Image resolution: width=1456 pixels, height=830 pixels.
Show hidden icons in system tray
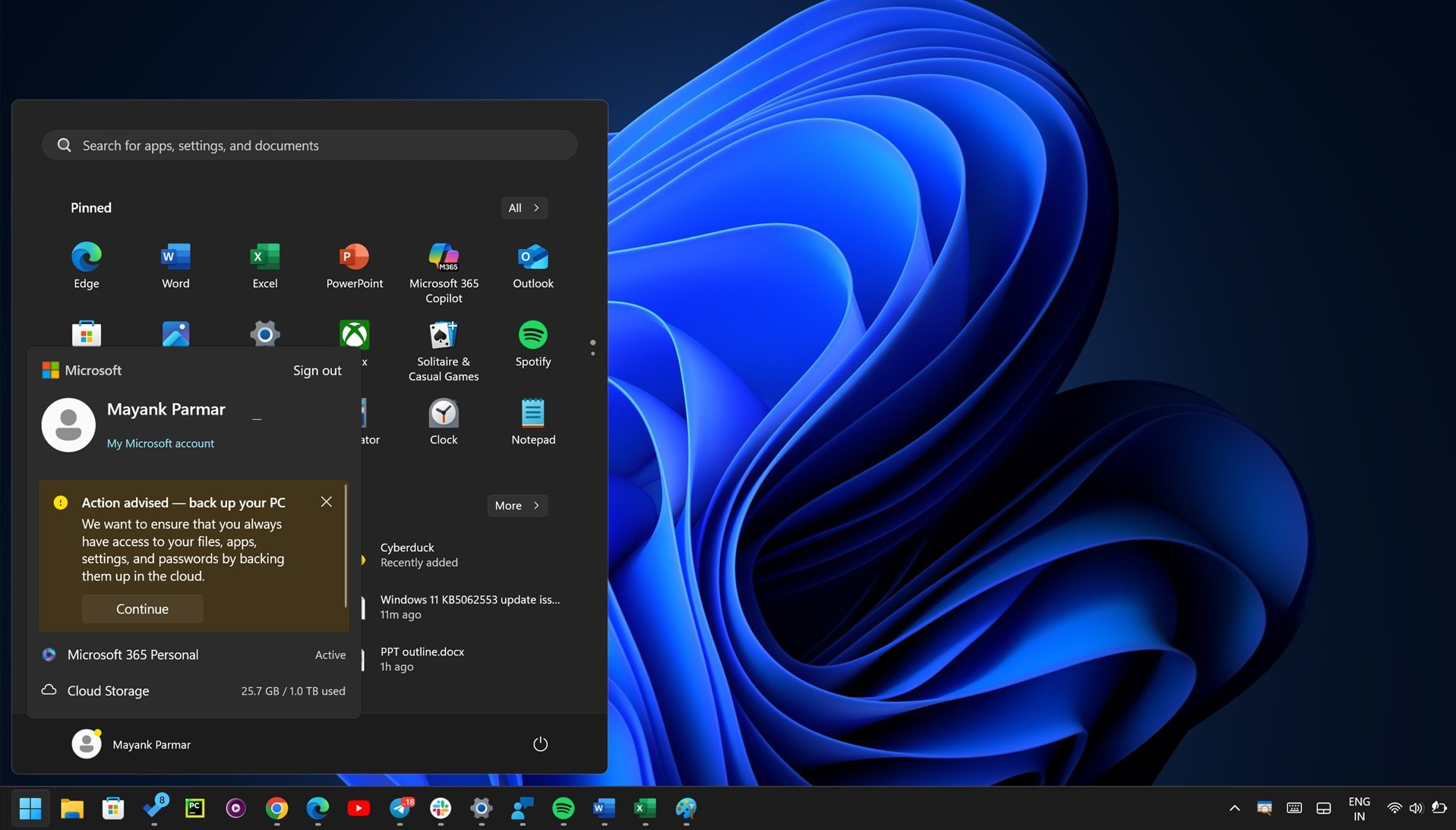click(1234, 809)
